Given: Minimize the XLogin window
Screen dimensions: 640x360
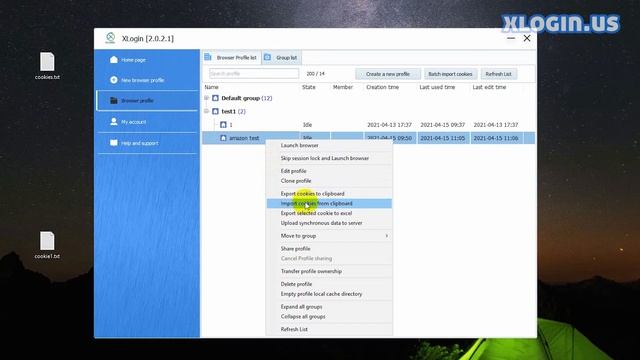Looking at the screenshot, I should pyautogui.click(x=511, y=38).
